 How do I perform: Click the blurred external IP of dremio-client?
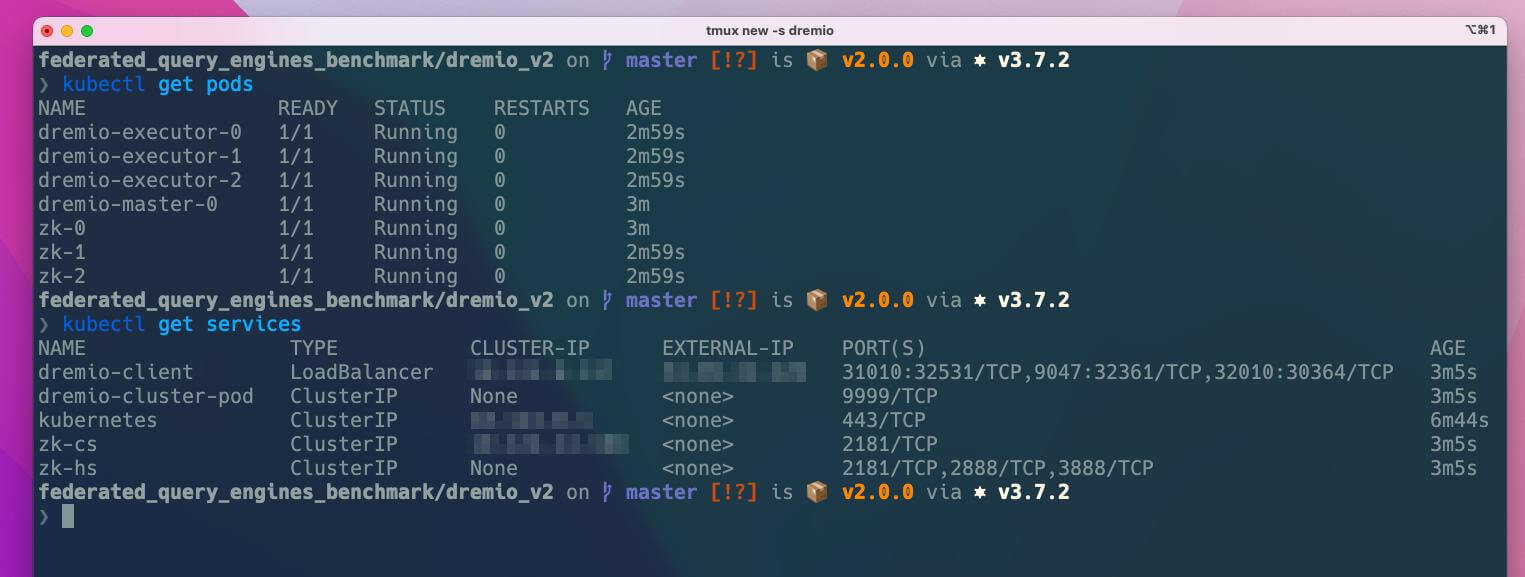click(734, 372)
